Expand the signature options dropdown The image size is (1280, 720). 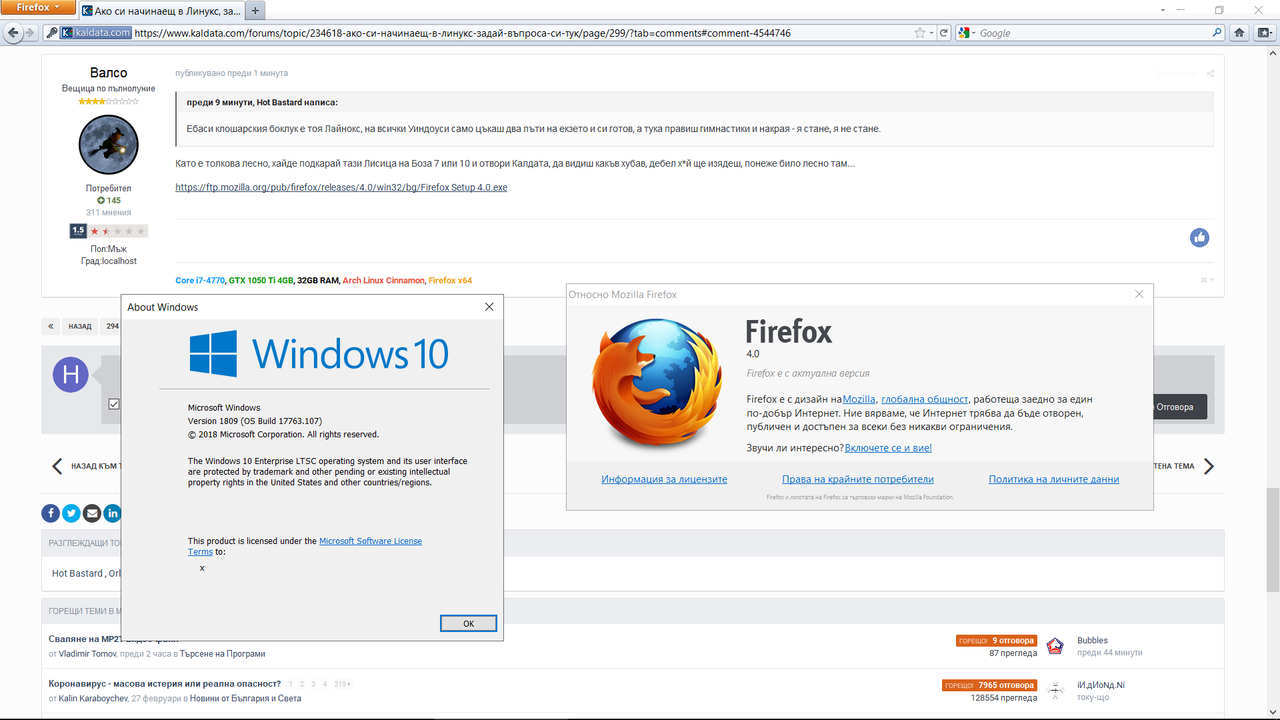(1207, 280)
